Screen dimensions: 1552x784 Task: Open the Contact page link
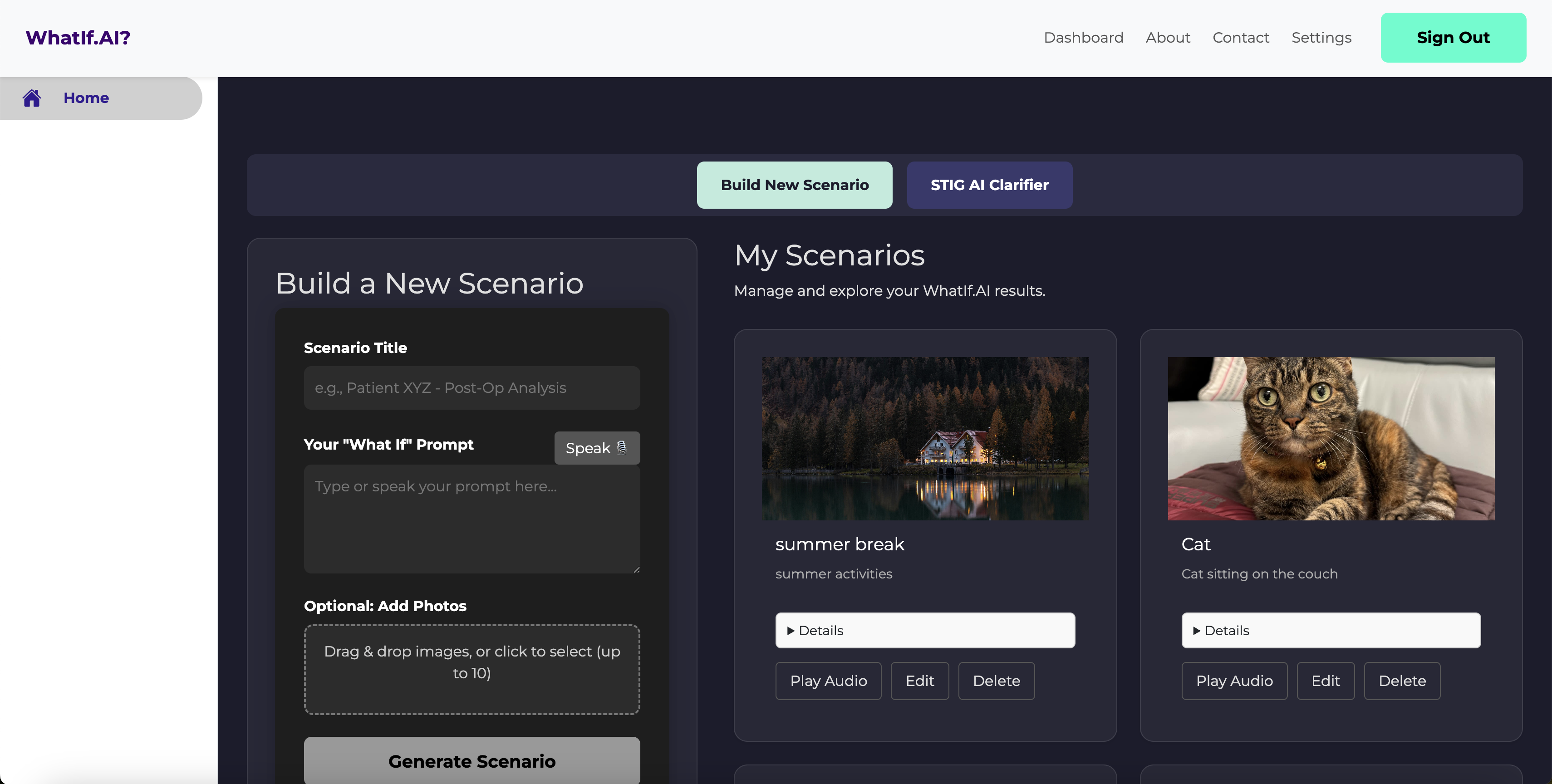1241,37
